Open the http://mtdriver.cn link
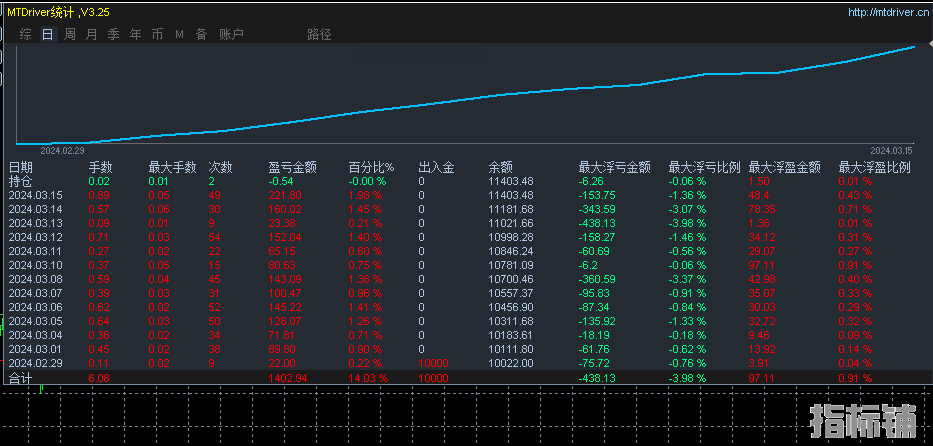 (887, 12)
